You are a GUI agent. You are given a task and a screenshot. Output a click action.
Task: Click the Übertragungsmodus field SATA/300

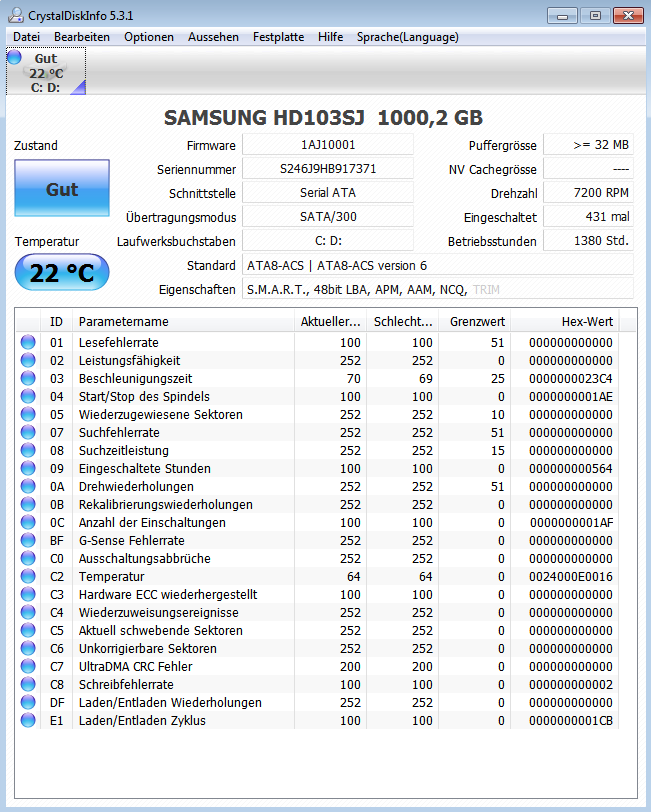tap(328, 216)
